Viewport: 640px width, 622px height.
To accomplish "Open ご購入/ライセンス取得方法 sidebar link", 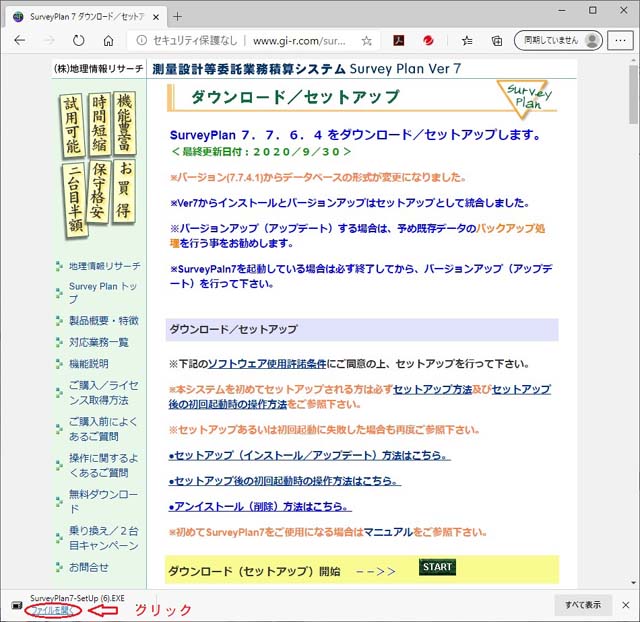I will 103,393.
